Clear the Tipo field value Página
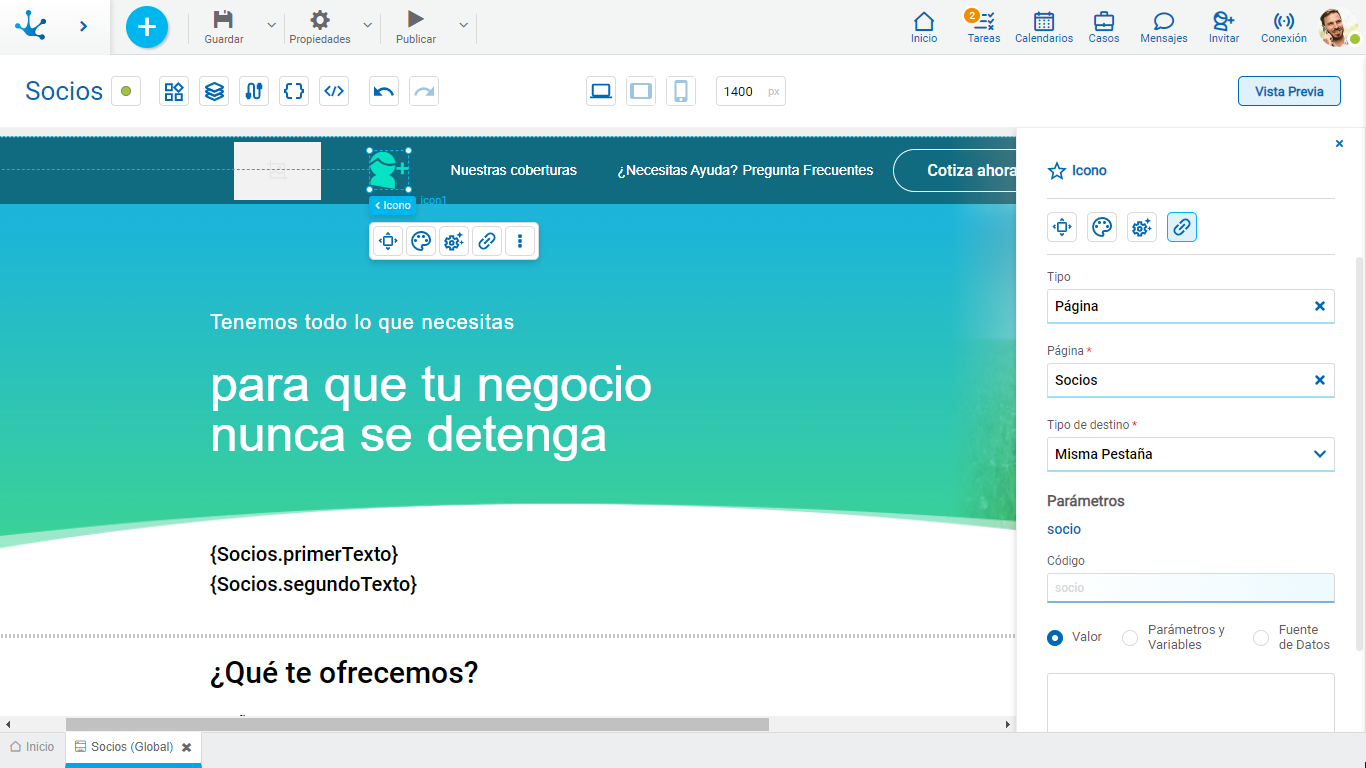 [1319, 306]
